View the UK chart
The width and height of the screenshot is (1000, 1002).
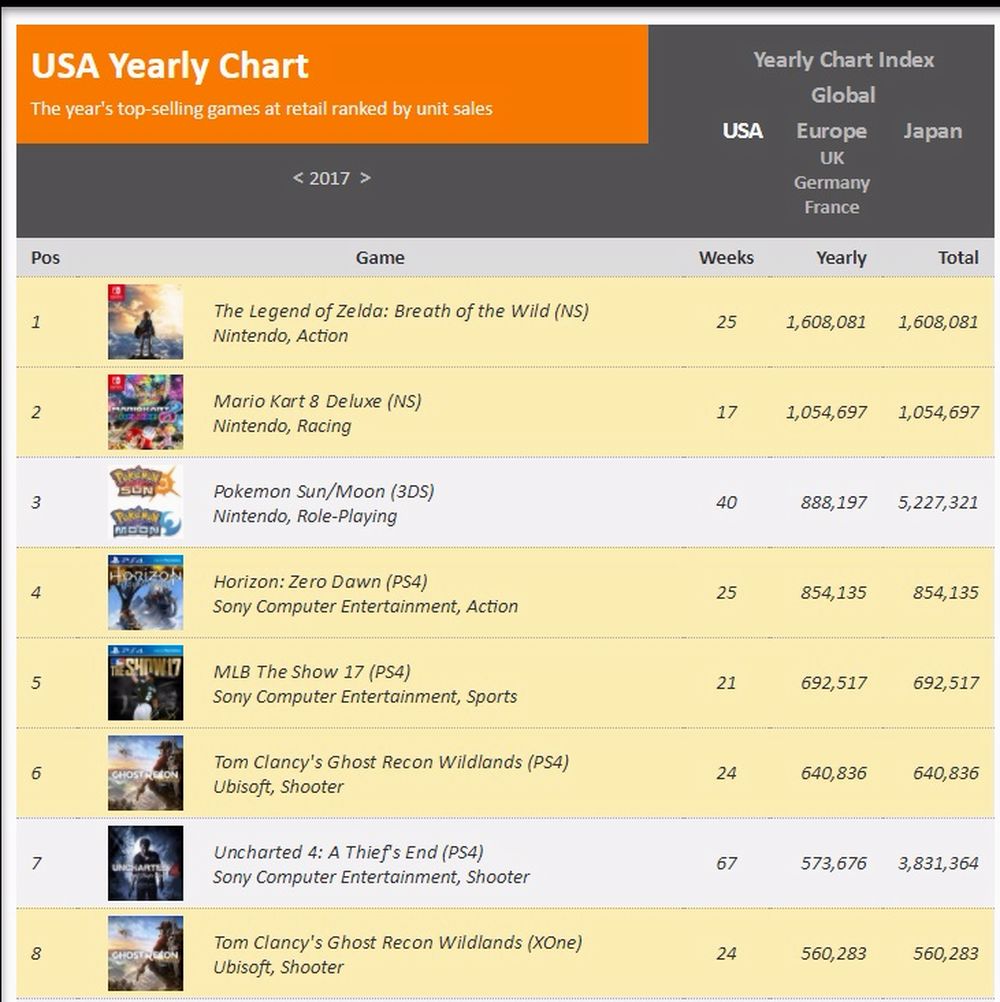(x=832, y=158)
